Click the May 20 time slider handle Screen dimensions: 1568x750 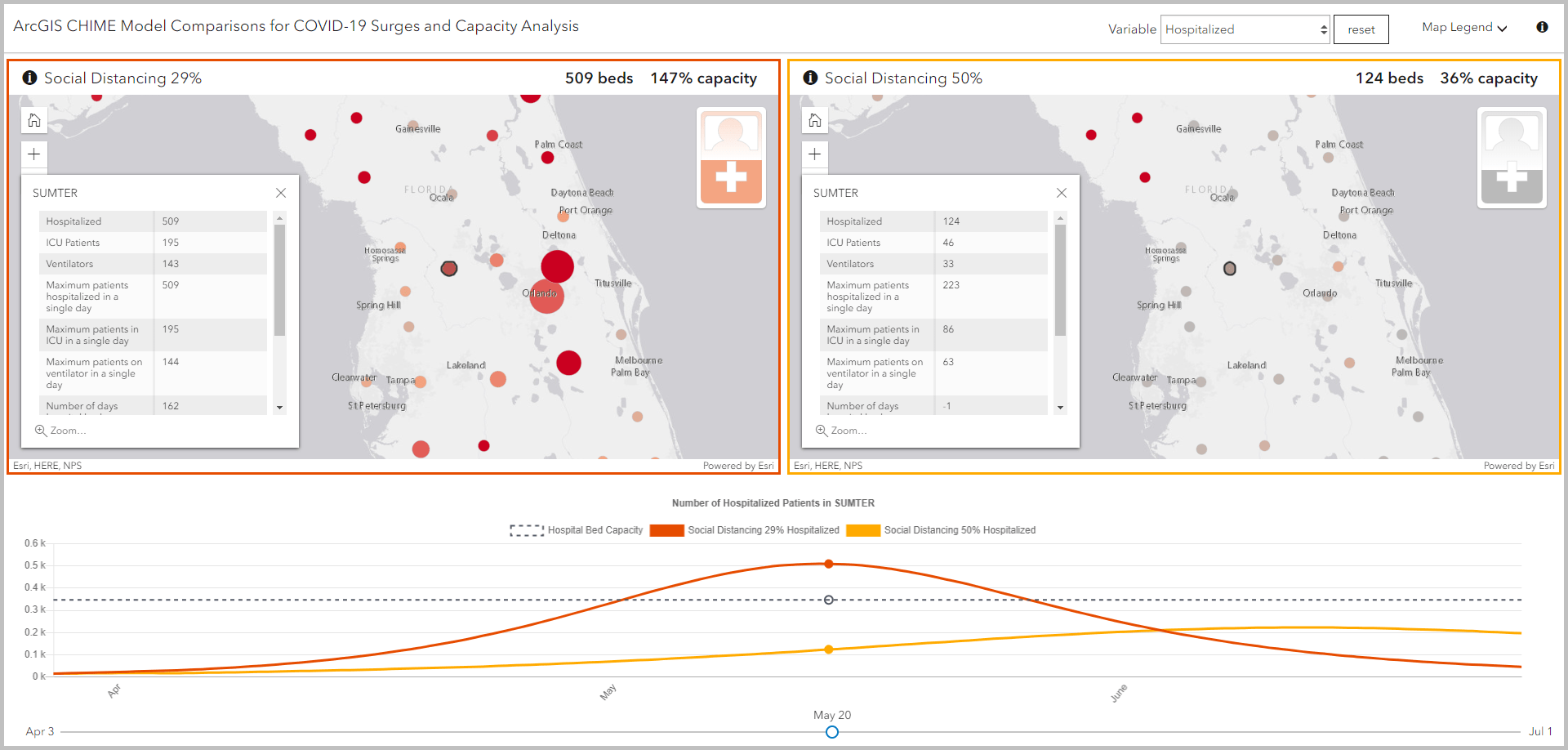[x=831, y=732]
